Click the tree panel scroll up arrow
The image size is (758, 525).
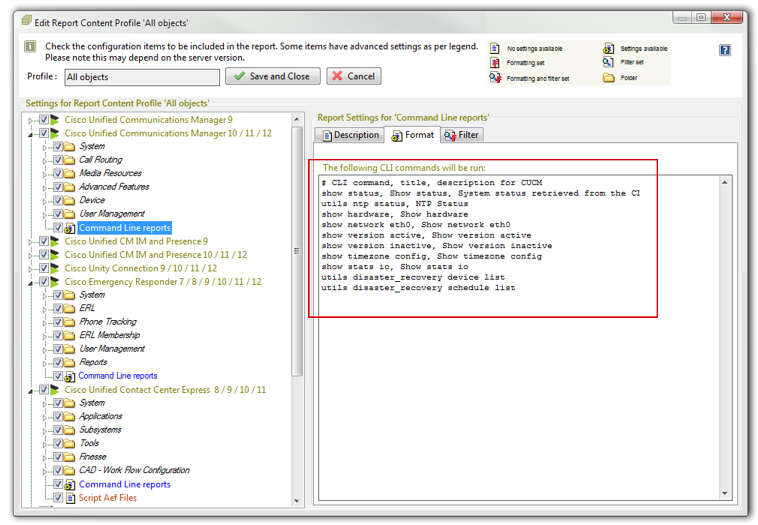tap(297, 119)
